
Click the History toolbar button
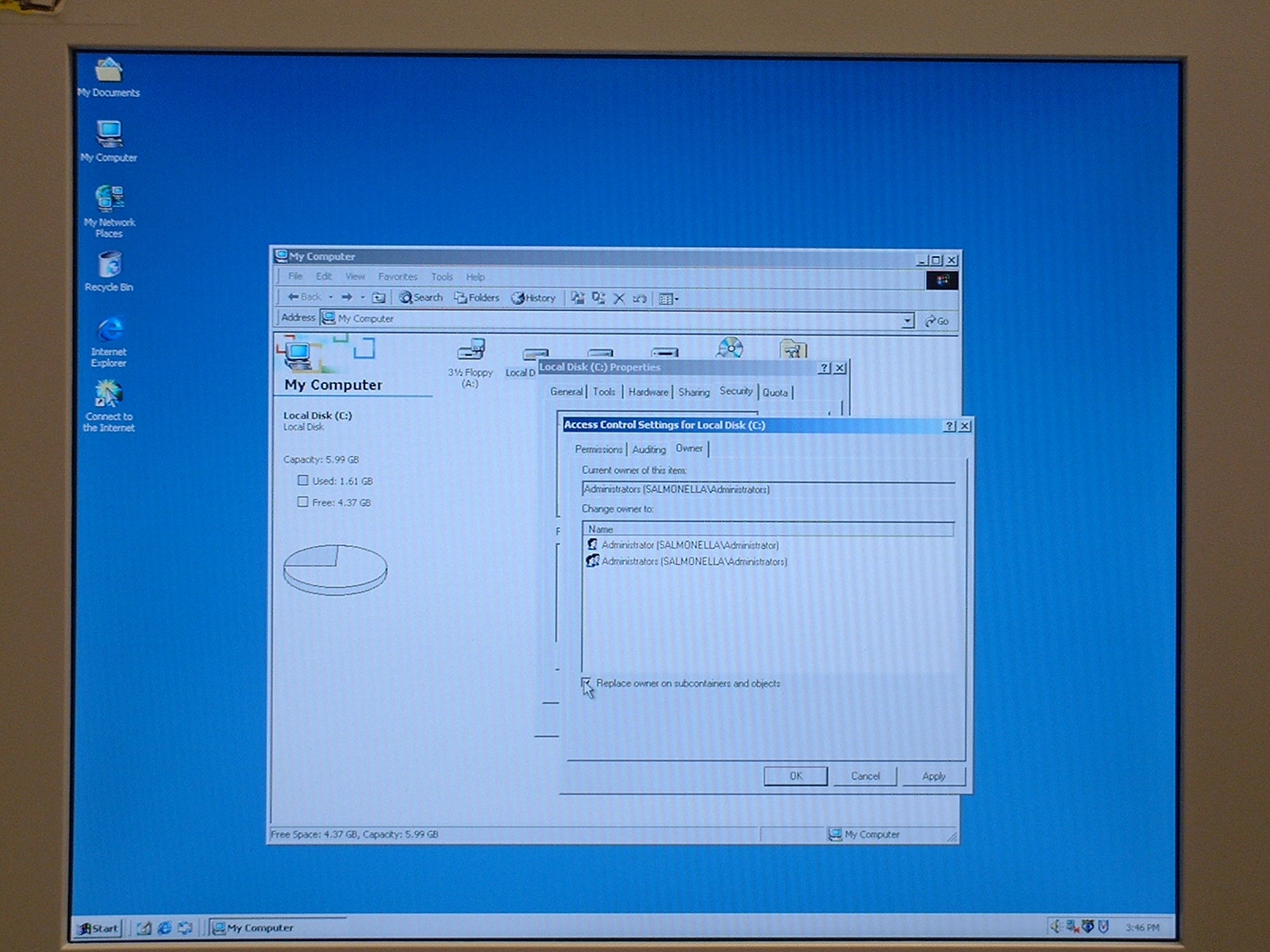tap(533, 298)
